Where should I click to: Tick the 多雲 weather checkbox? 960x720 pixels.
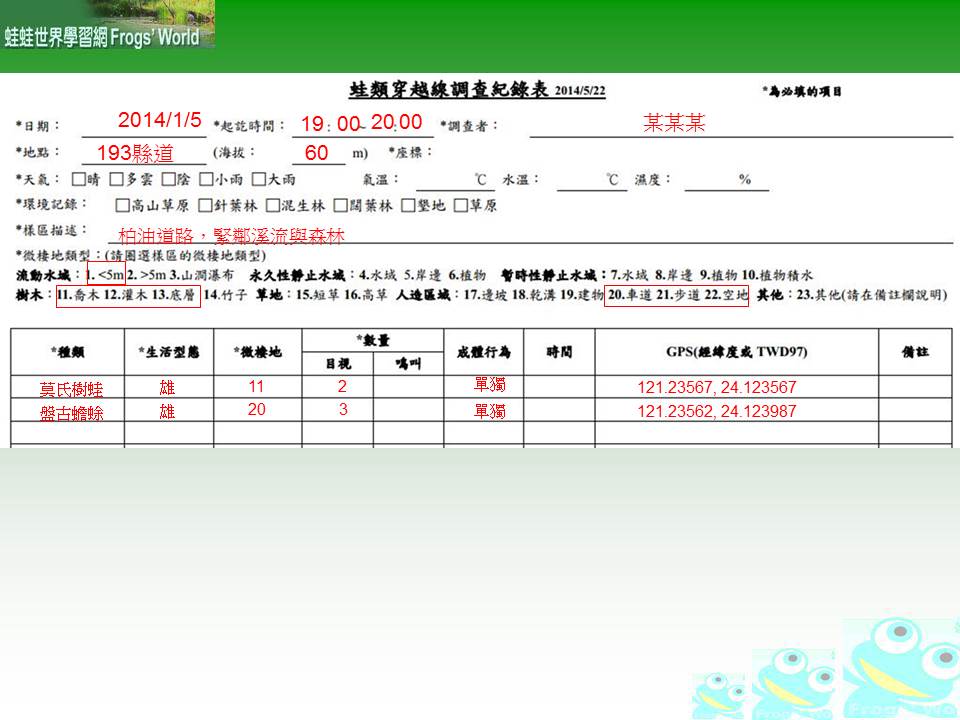(x=117, y=180)
